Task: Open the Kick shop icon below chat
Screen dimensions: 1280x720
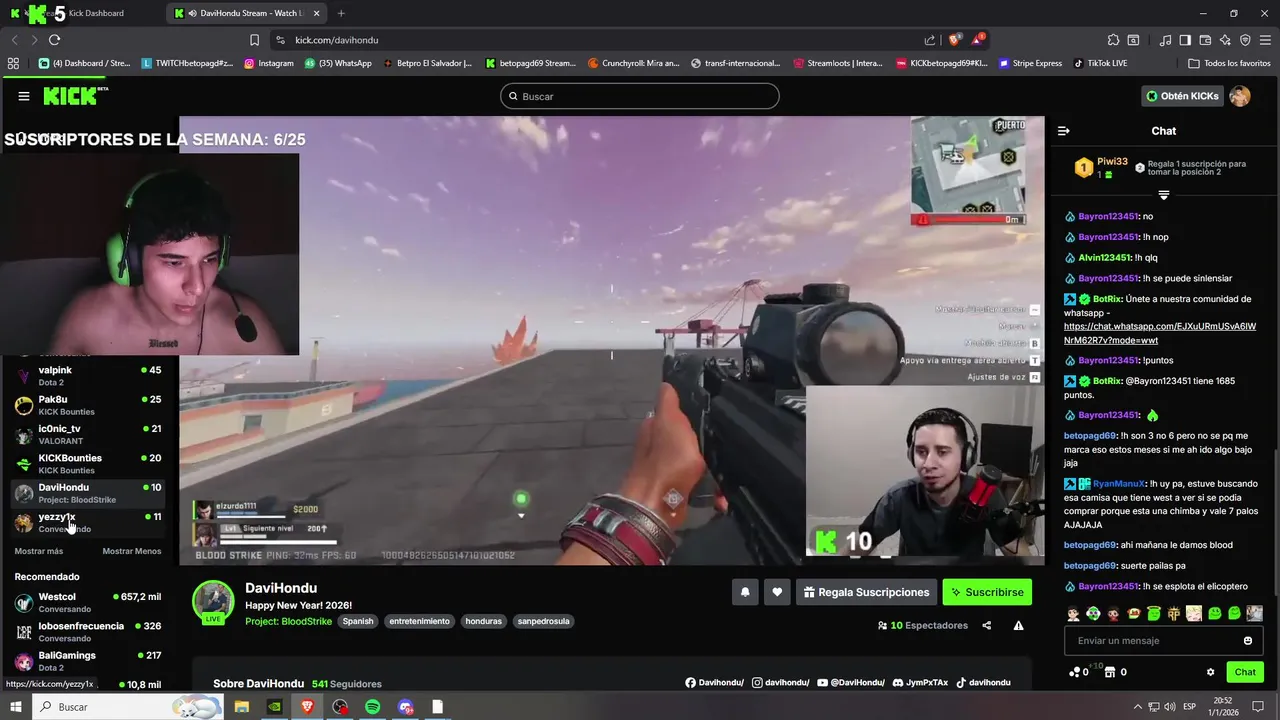Action: coord(1110,672)
